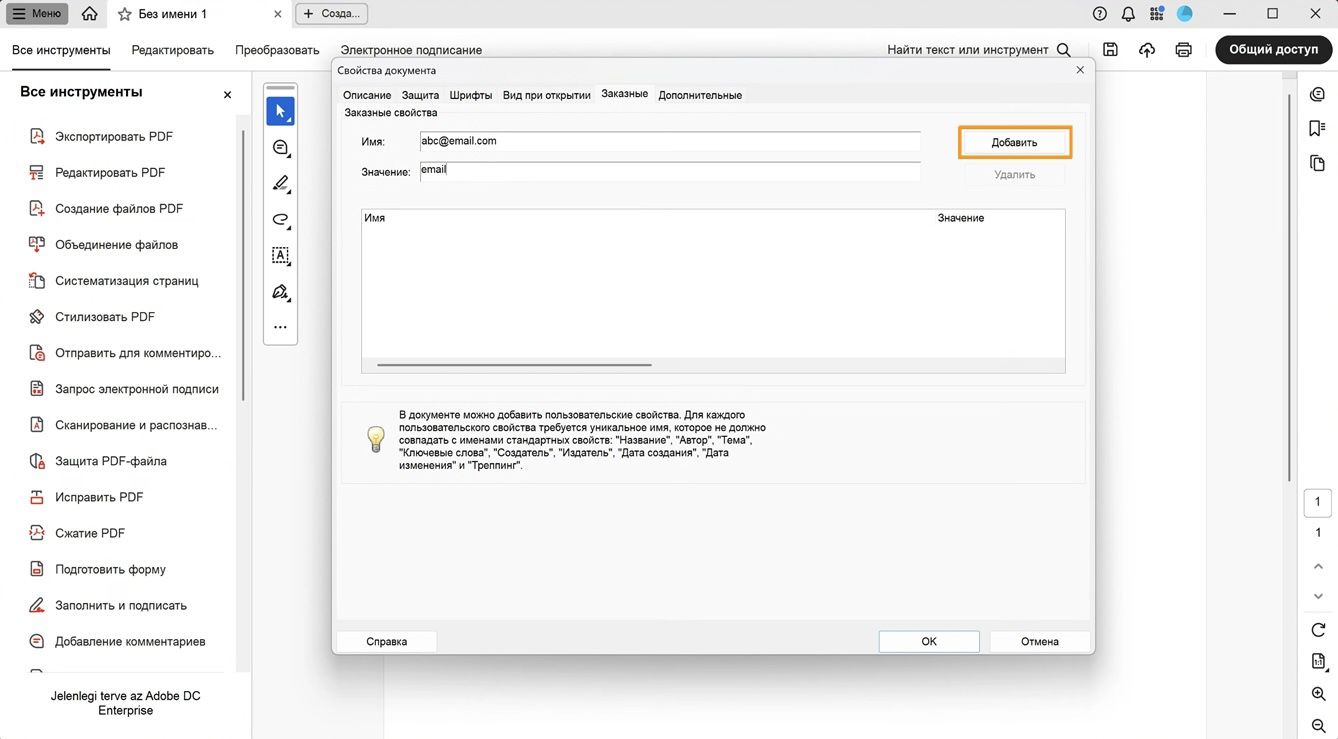Viewport: 1338px width, 739px height.
Task: Zoom out with the magnifier minus icon
Action: 1318,726
